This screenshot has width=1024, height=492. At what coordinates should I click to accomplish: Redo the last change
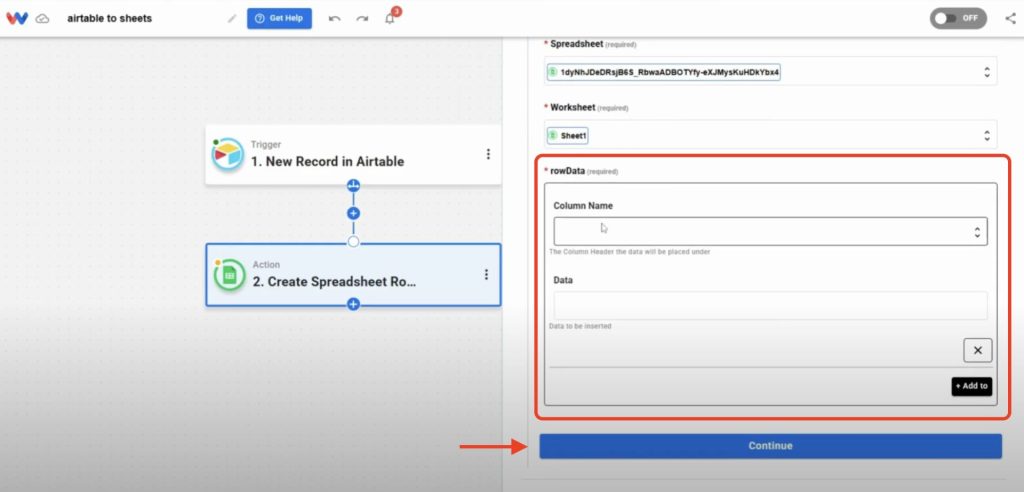click(x=362, y=18)
